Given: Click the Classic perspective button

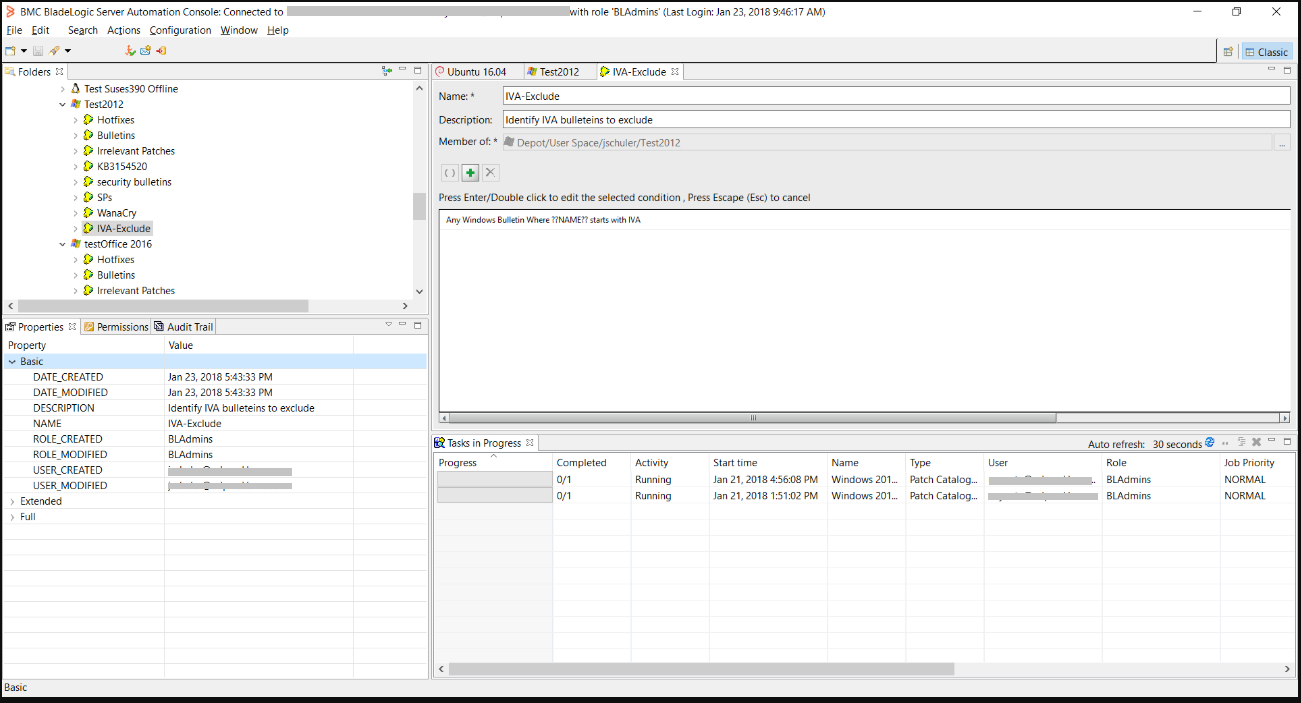Looking at the screenshot, I should pos(1267,52).
